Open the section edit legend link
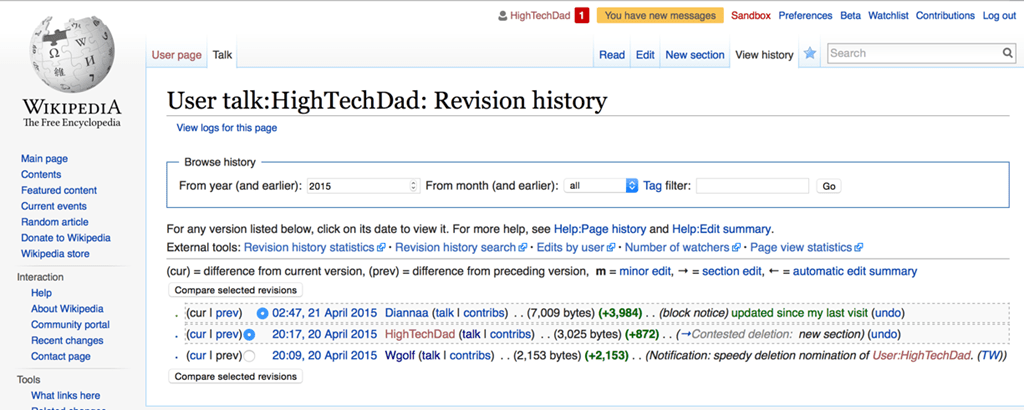The width and height of the screenshot is (1024, 410). [x=731, y=271]
